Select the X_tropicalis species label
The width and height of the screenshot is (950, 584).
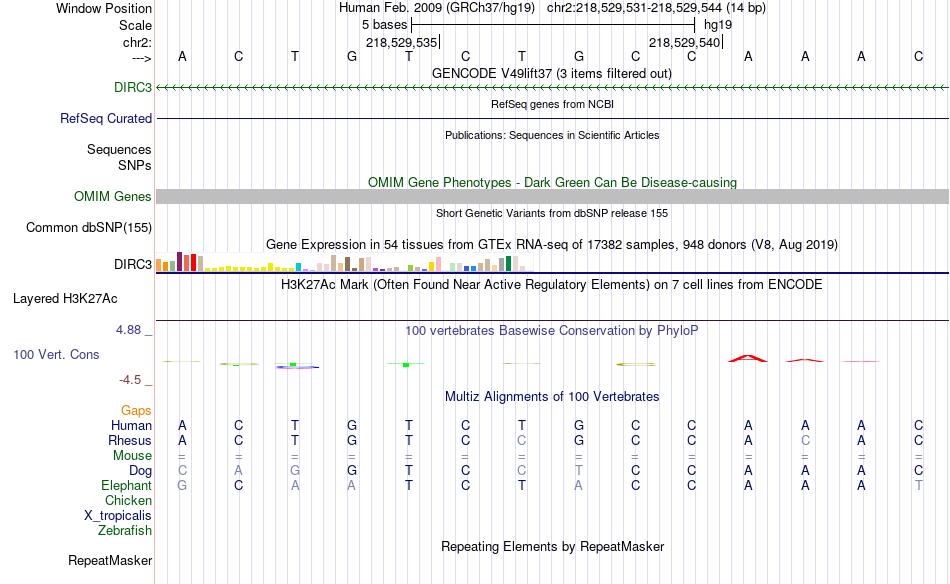tap(118, 516)
